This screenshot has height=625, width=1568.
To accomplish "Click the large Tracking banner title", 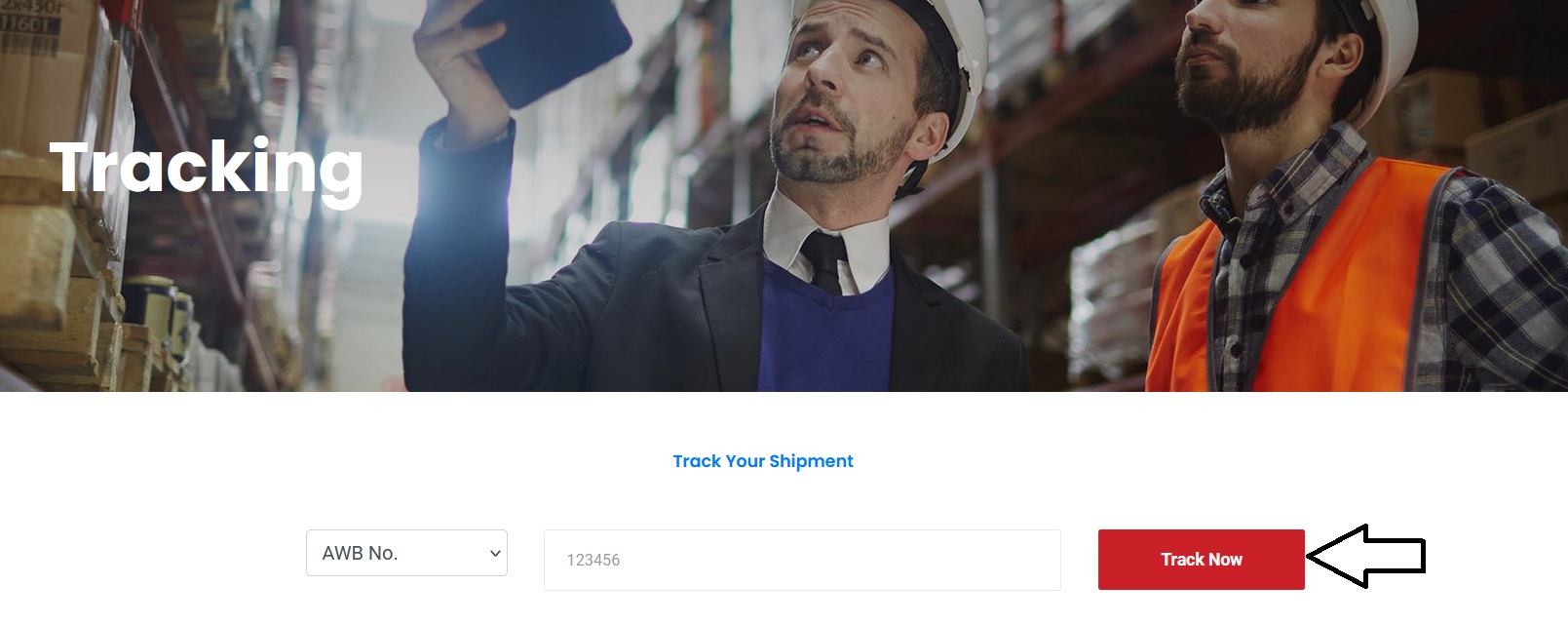I will (207, 170).
